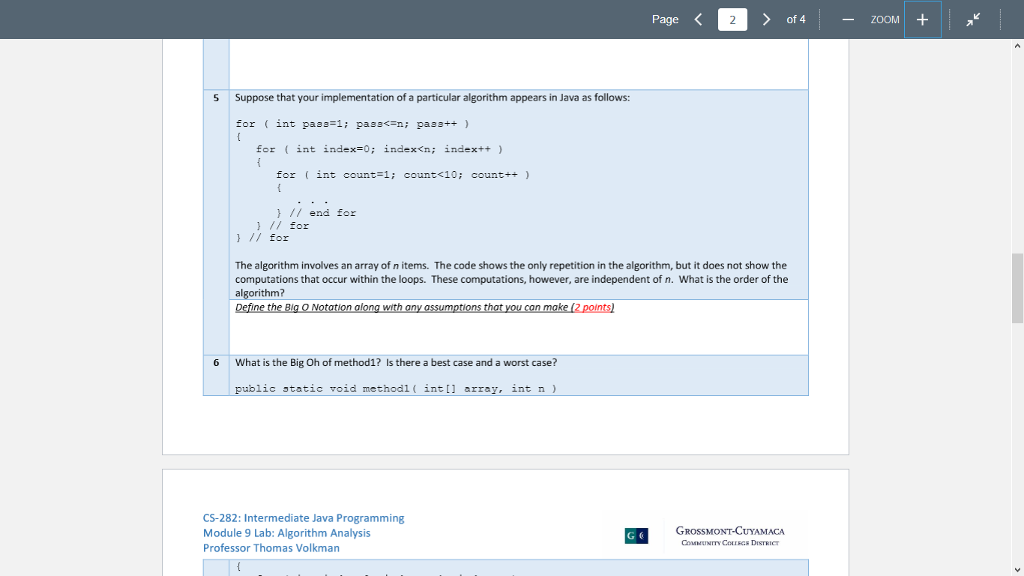
Task: Select the page number input showing 2
Action: click(732, 18)
